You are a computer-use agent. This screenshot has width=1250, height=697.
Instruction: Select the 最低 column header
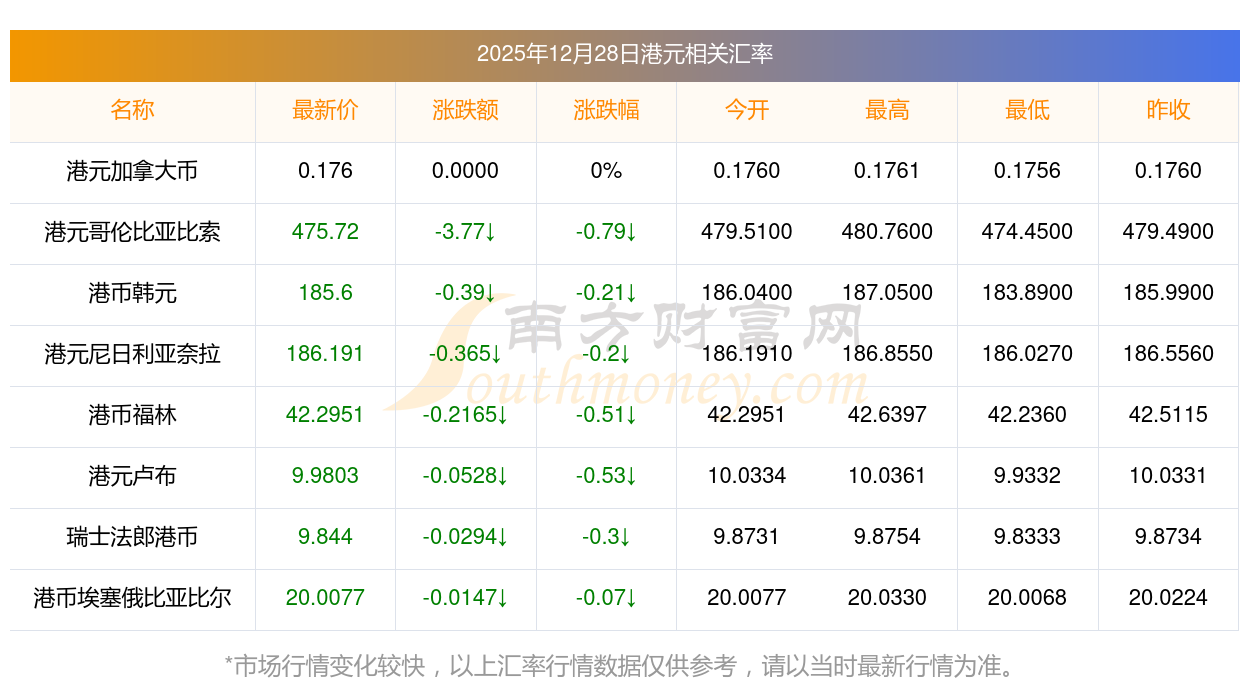[x=1028, y=110]
